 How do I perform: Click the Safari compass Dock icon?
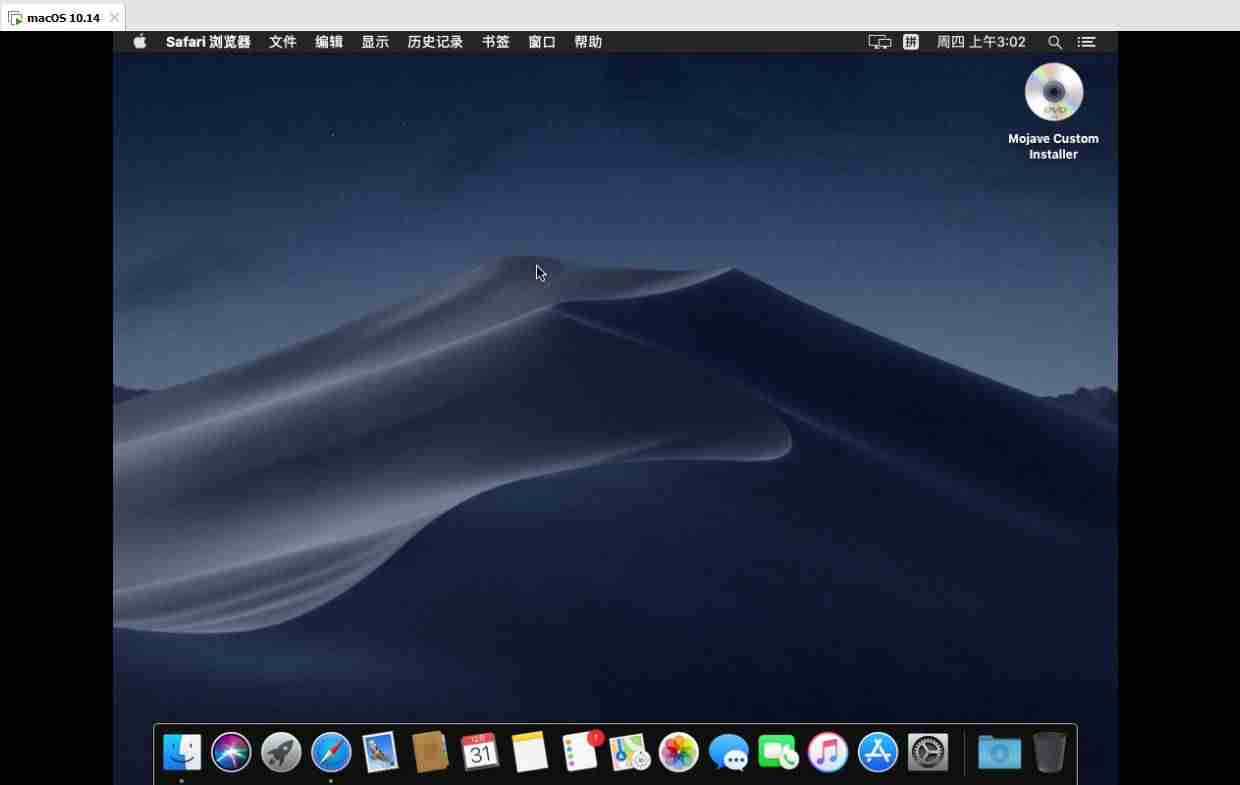[331, 752]
